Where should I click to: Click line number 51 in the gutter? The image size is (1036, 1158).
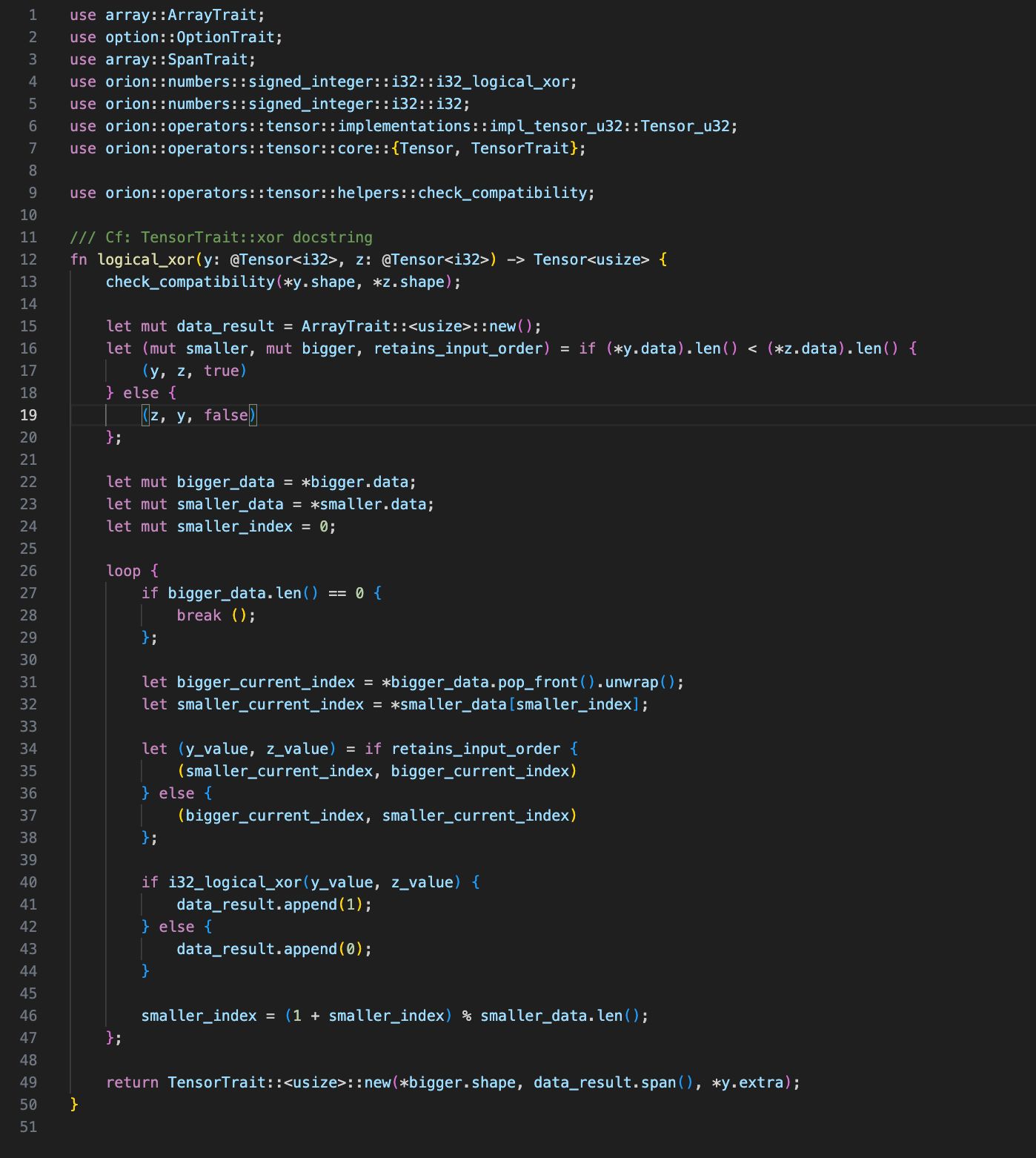[x=28, y=1127]
